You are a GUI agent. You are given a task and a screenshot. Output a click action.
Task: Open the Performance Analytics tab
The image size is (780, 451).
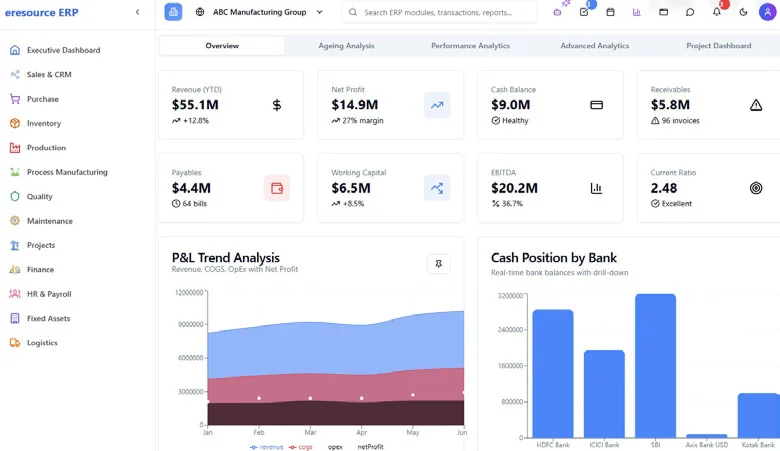pyautogui.click(x=470, y=46)
